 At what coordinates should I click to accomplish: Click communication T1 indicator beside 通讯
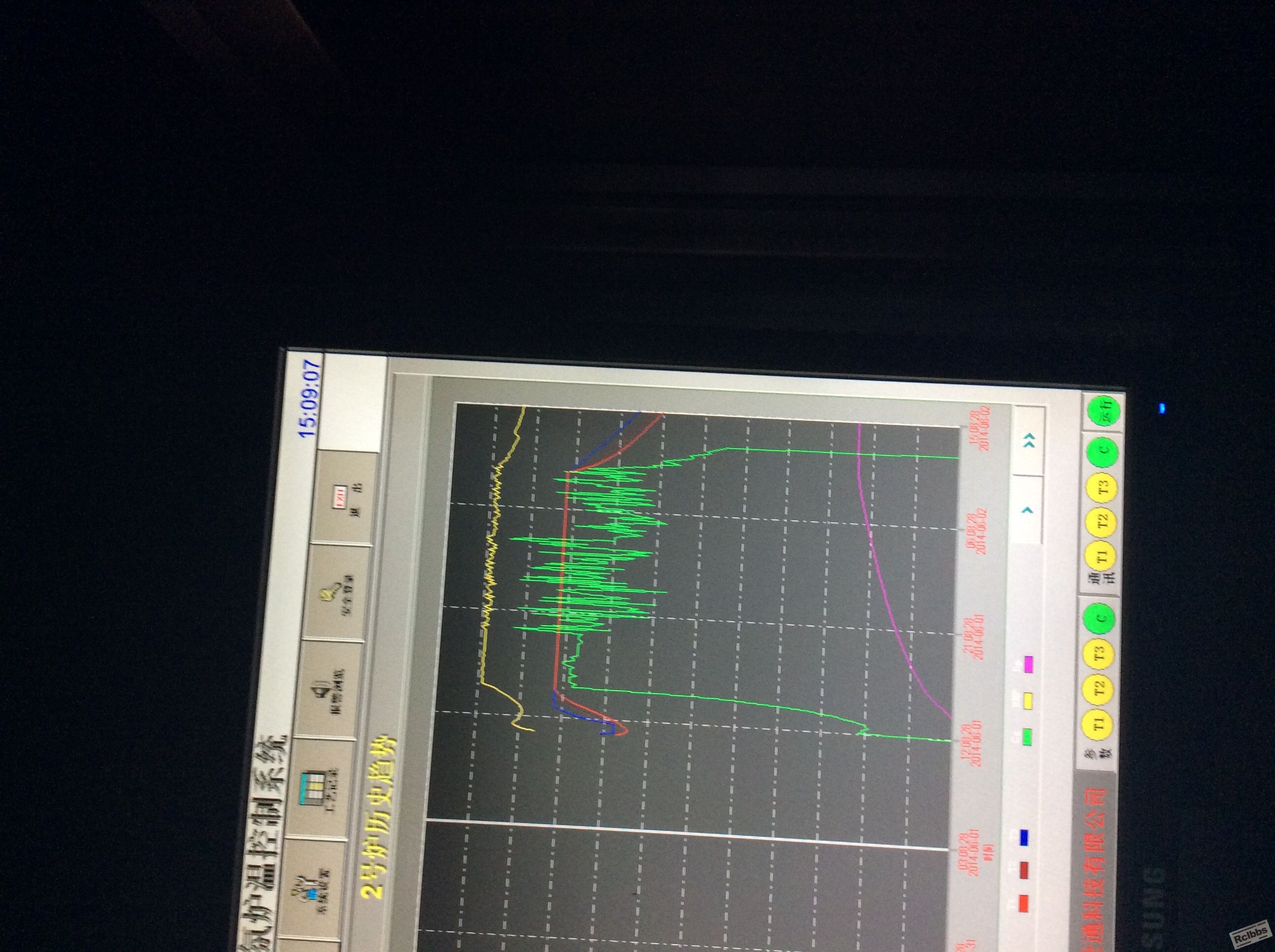click(1100, 555)
